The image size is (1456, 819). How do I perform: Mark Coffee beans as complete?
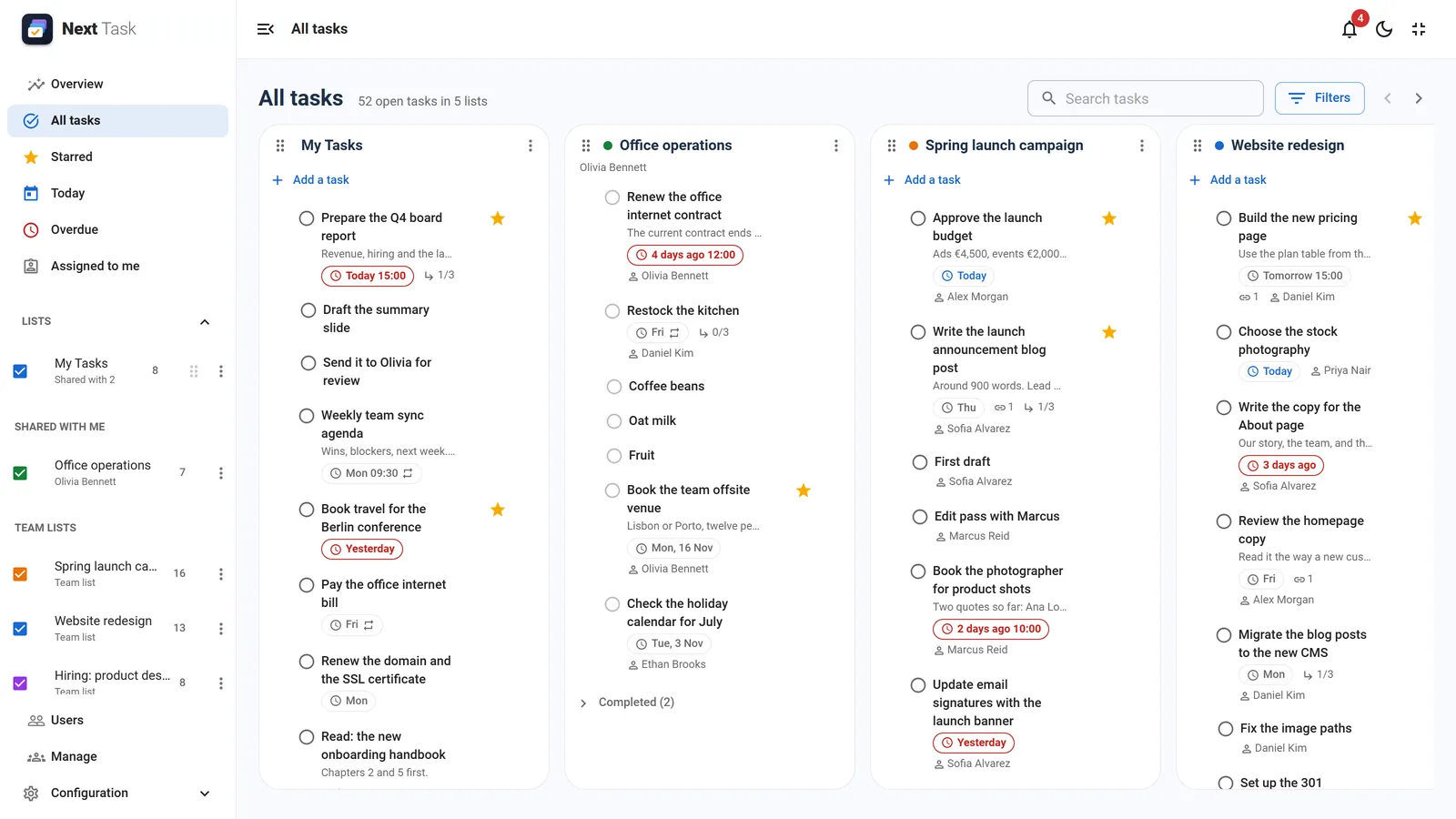tap(614, 387)
